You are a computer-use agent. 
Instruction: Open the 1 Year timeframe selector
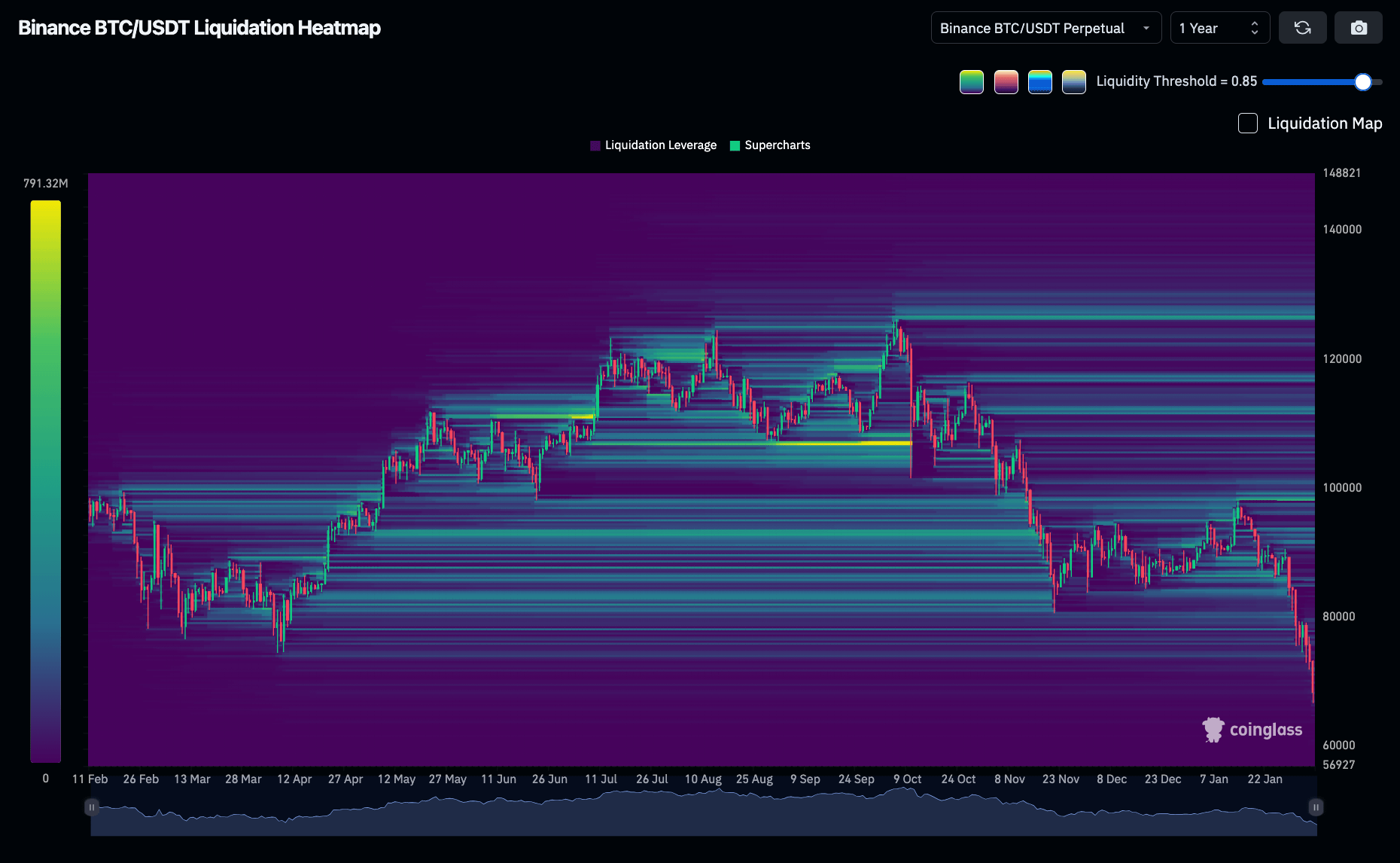(x=1208, y=28)
